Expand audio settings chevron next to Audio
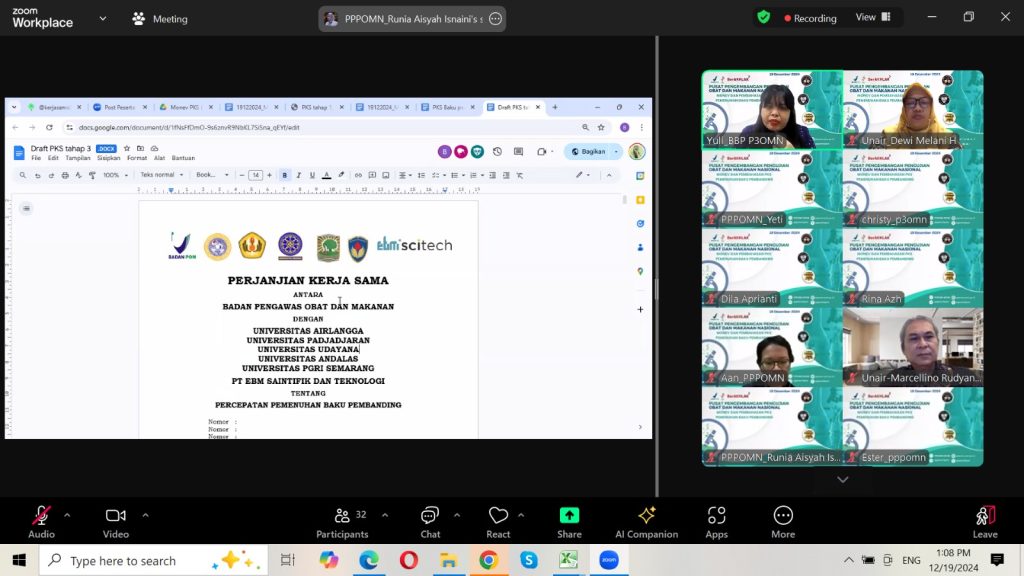The image size is (1024, 576). (x=67, y=515)
